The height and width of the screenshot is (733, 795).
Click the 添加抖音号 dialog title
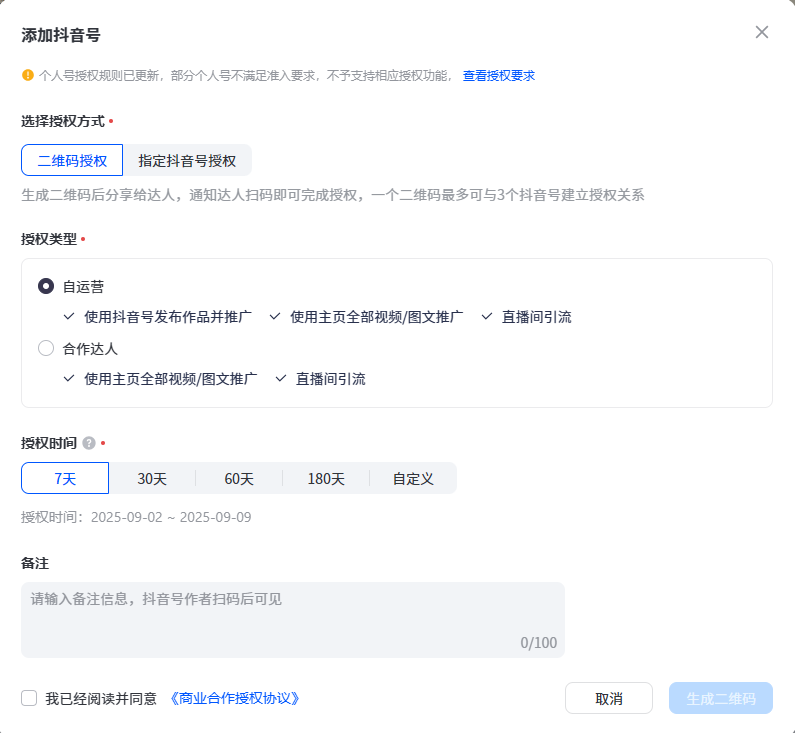(x=61, y=35)
